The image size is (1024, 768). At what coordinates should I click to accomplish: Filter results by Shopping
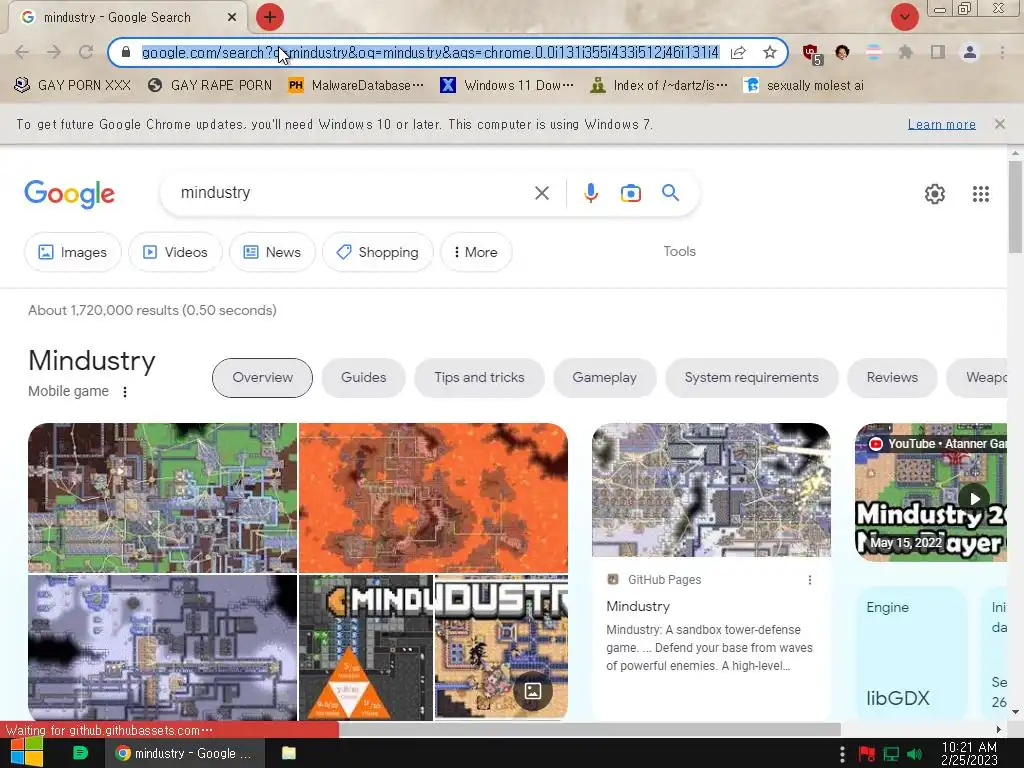pos(377,252)
